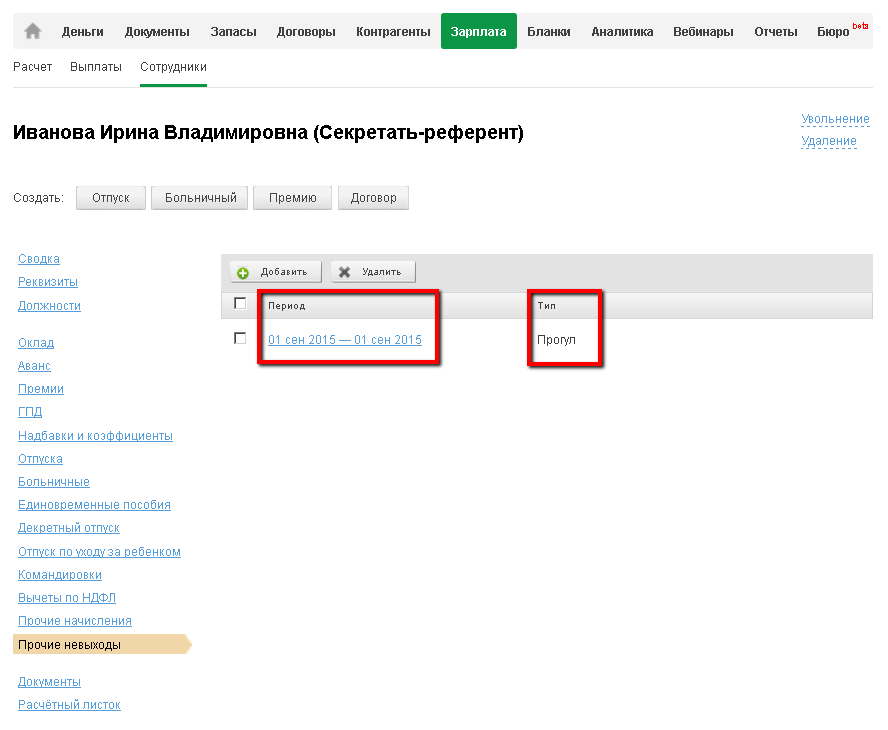Click the Удаление link

pos(829,141)
